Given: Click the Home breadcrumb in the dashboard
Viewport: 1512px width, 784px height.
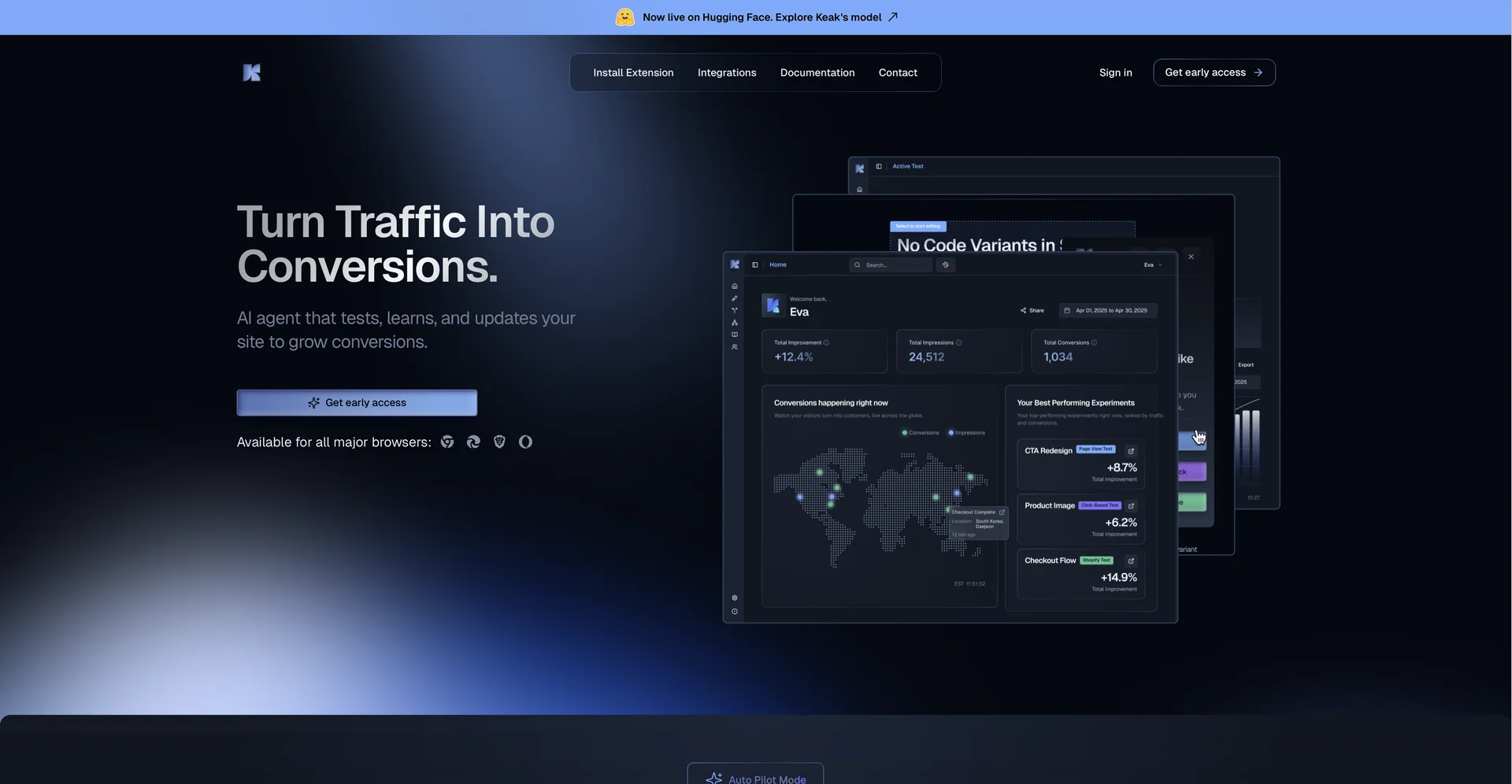Looking at the screenshot, I should [778, 264].
